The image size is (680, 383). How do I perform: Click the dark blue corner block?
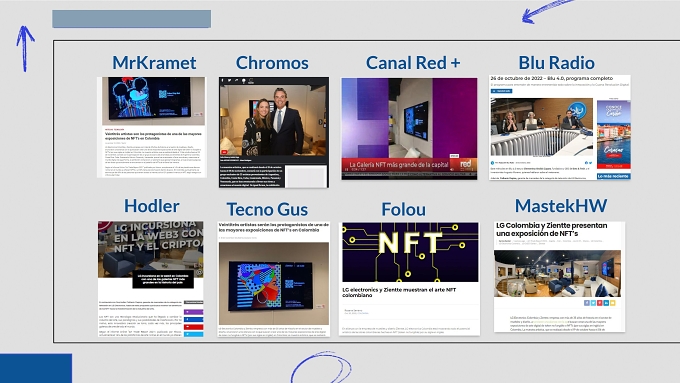tap(36, 368)
